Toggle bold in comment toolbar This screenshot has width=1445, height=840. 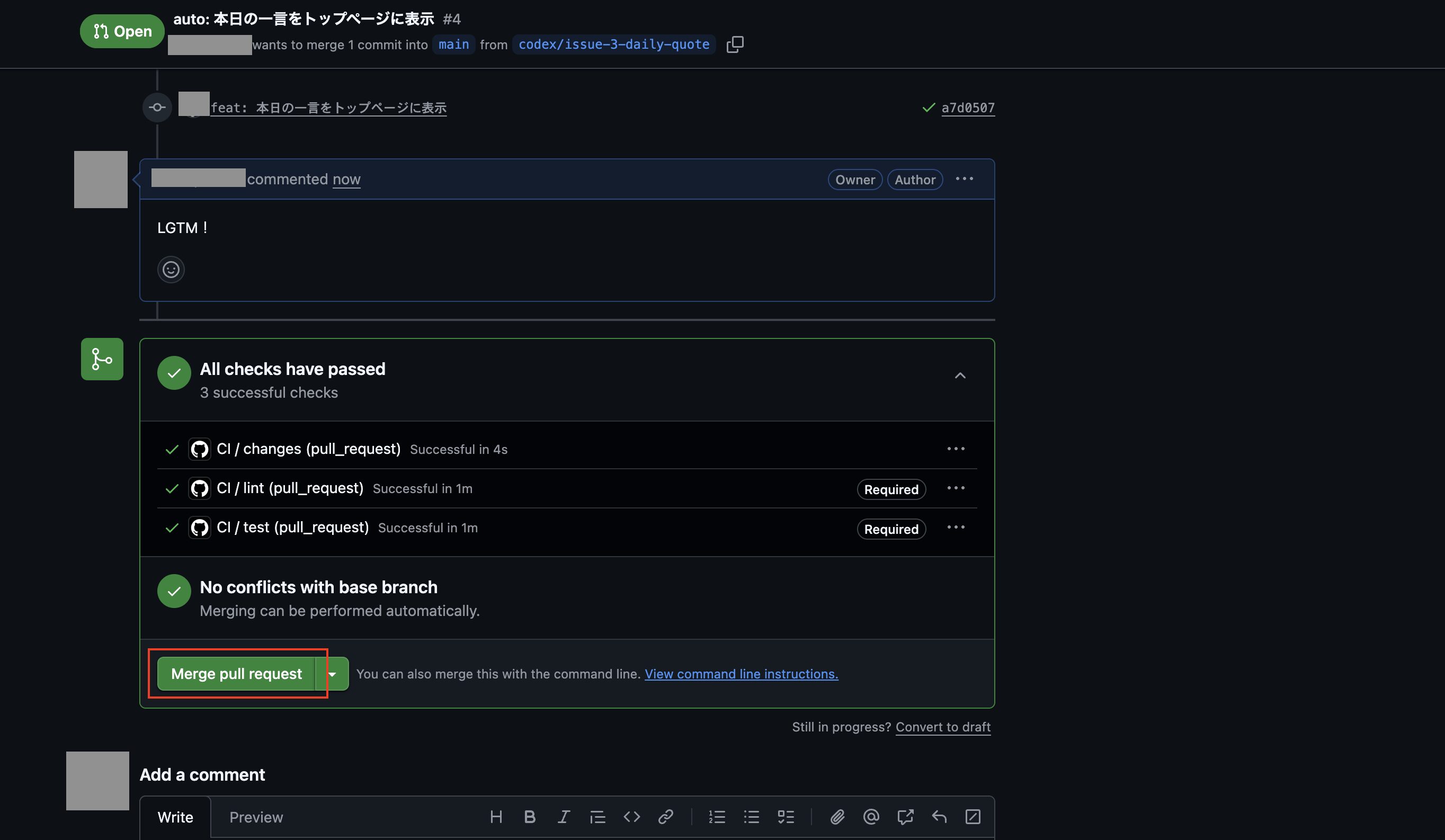tap(530, 817)
